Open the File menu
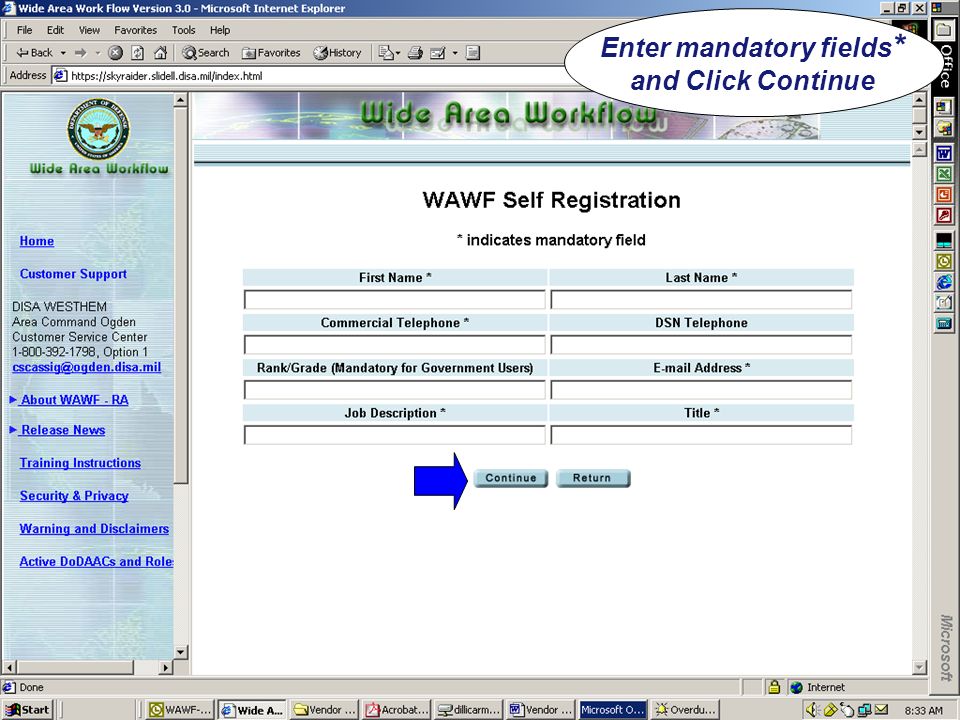 click(24, 30)
